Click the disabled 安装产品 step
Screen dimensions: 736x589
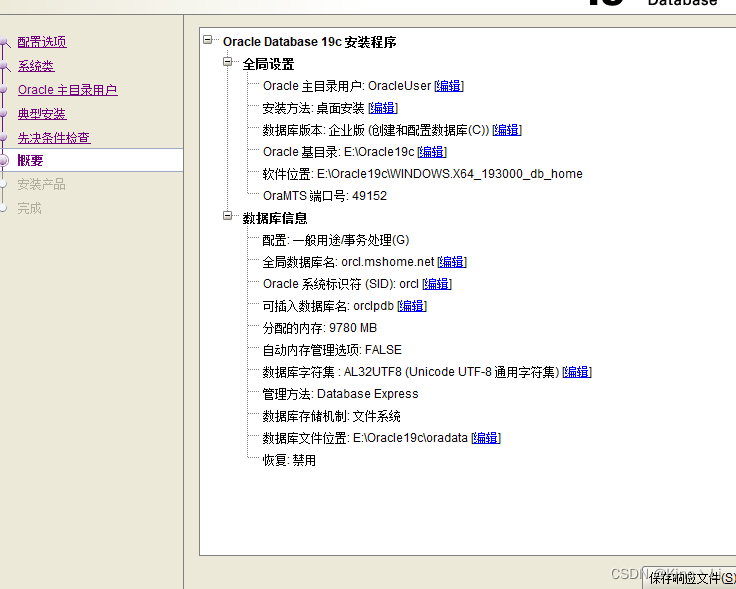click(x=41, y=184)
